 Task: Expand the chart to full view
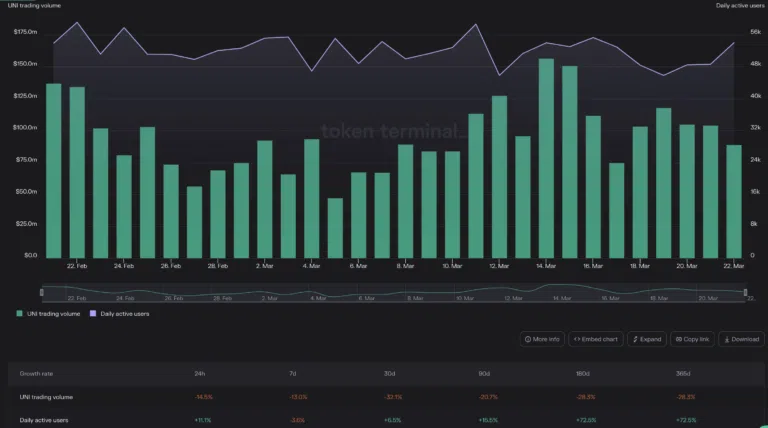(647, 339)
